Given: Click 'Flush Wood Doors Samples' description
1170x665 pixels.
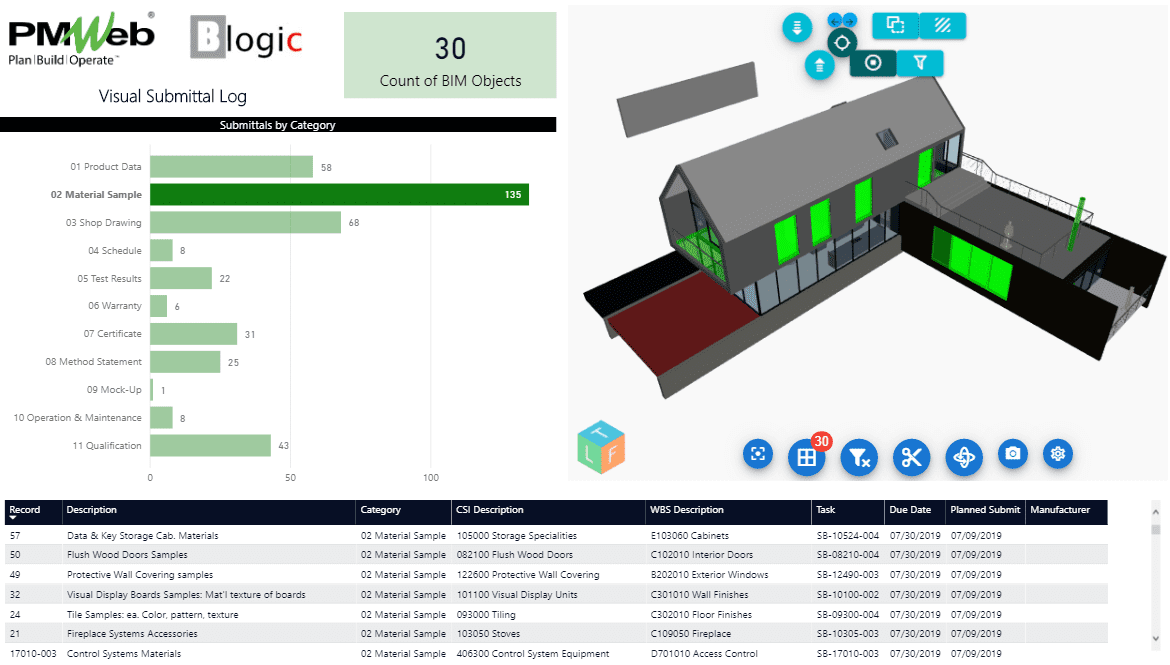Looking at the screenshot, I should [x=127, y=555].
